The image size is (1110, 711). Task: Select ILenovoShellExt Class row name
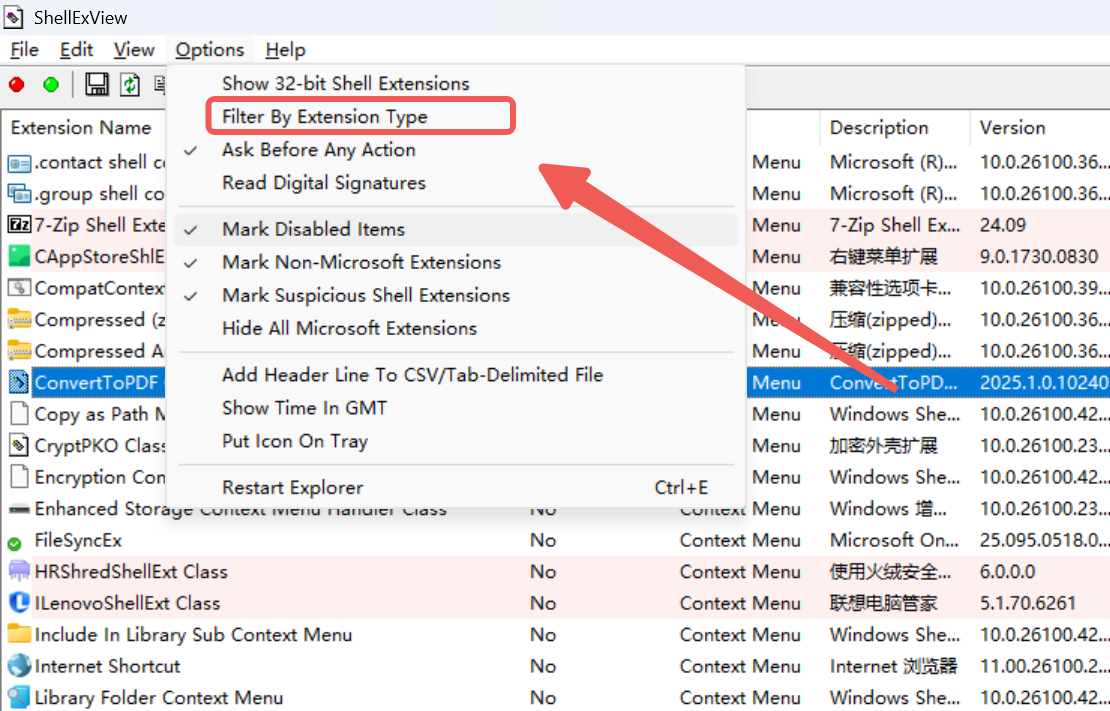127,603
